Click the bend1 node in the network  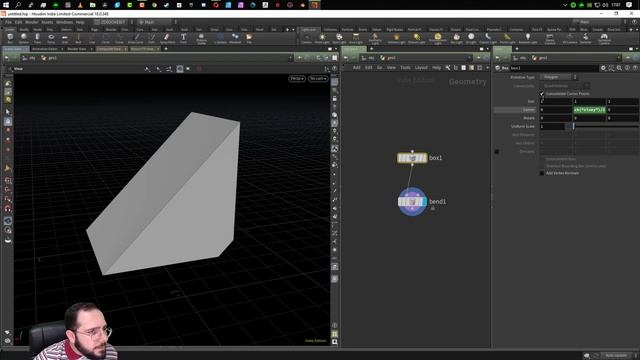coord(412,201)
